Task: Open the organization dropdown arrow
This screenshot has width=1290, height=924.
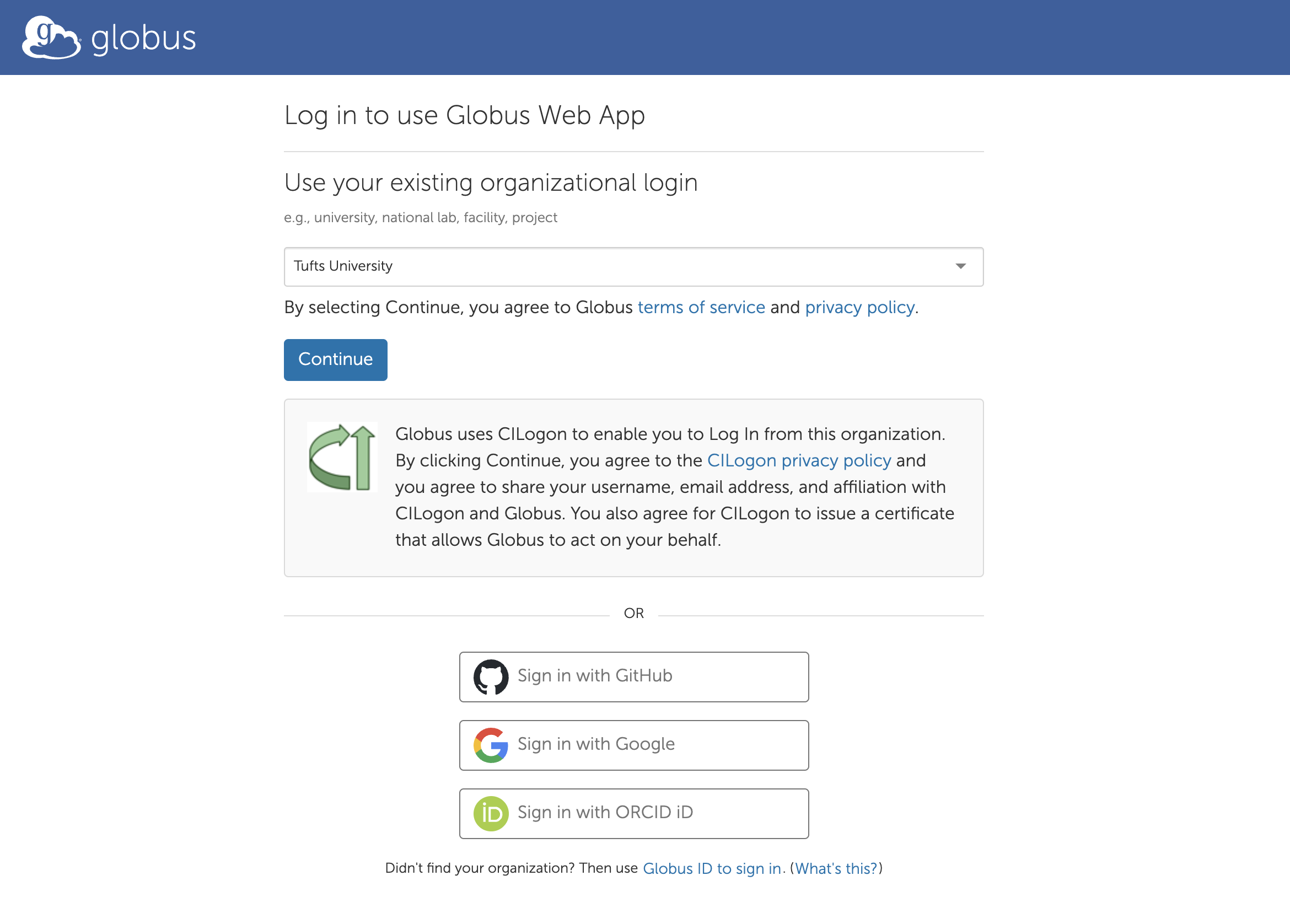Action: click(x=960, y=266)
